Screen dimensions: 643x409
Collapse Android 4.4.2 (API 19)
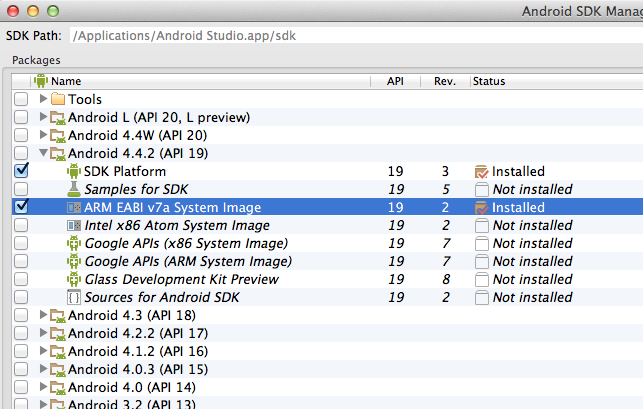click(x=43, y=153)
